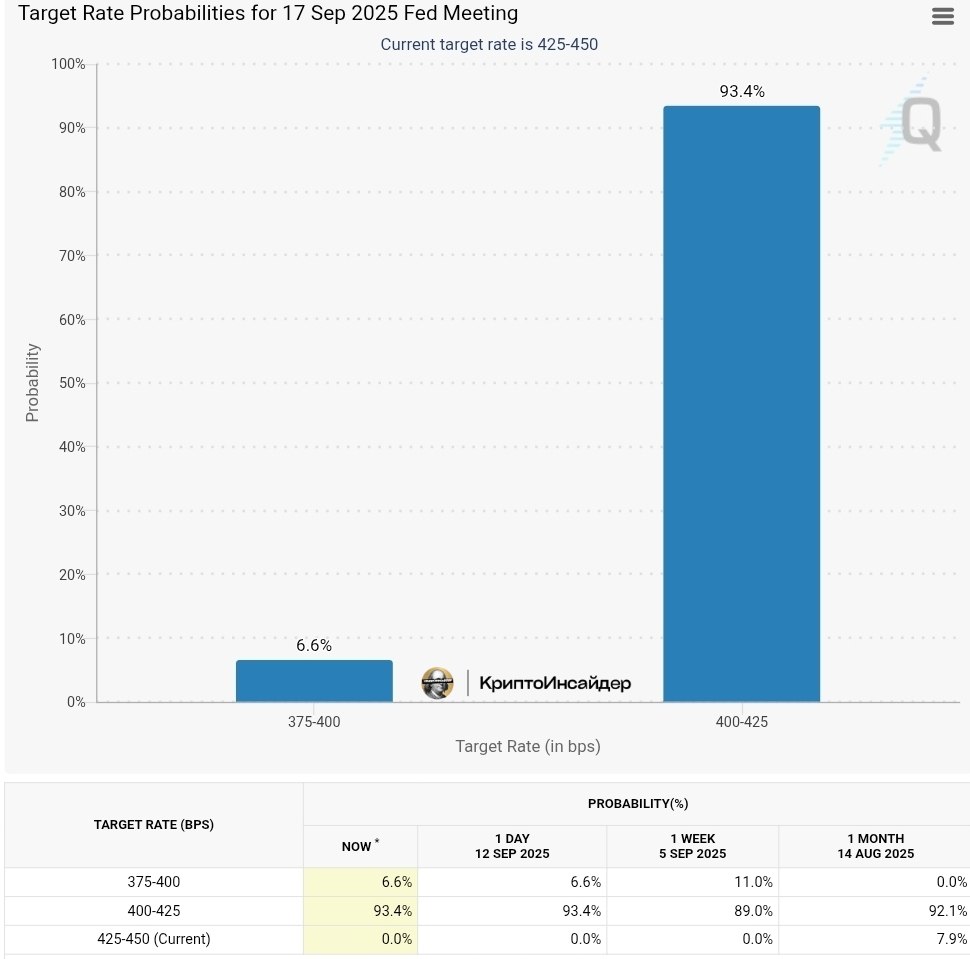The width and height of the screenshot is (970, 959).
Task: Select the 375-400 blue bar
Action: coord(314,681)
